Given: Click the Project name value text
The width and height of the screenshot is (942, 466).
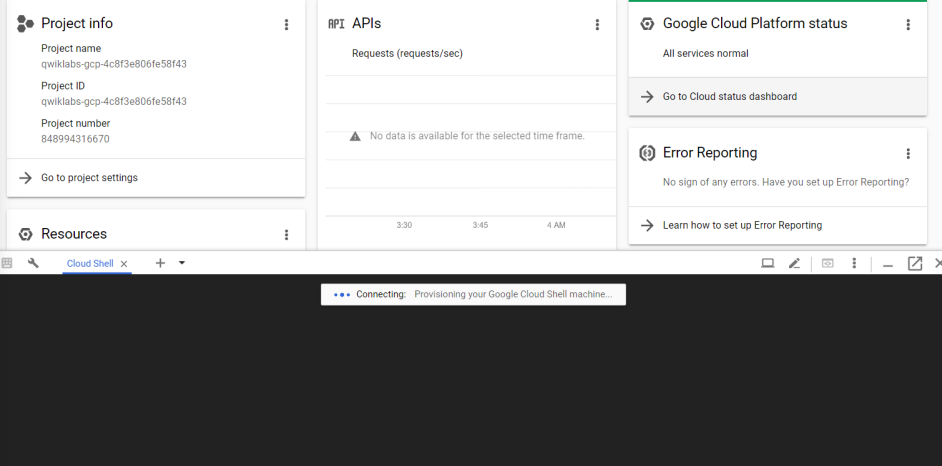Looking at the screenshot, I should point(114,64).
